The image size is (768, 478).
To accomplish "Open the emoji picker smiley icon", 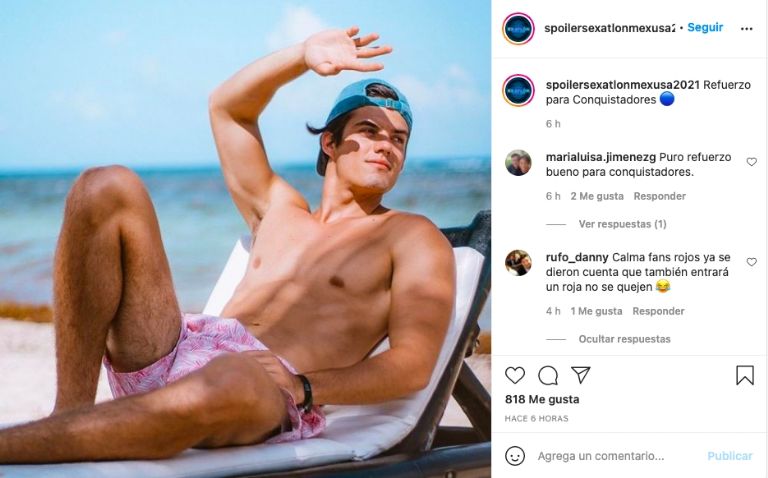I will tap(515, 456).
